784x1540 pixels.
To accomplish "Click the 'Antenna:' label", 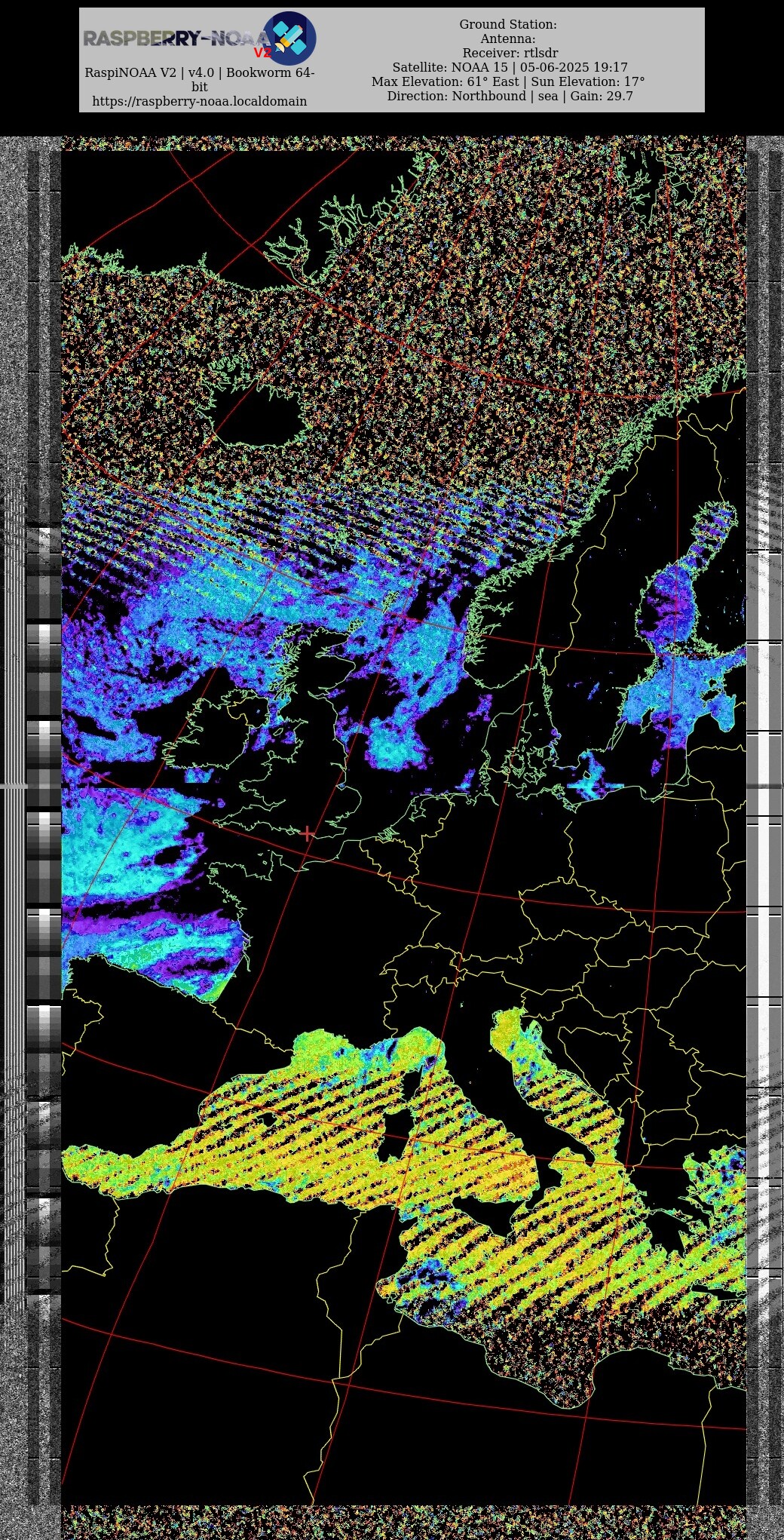I will [508, 38].
